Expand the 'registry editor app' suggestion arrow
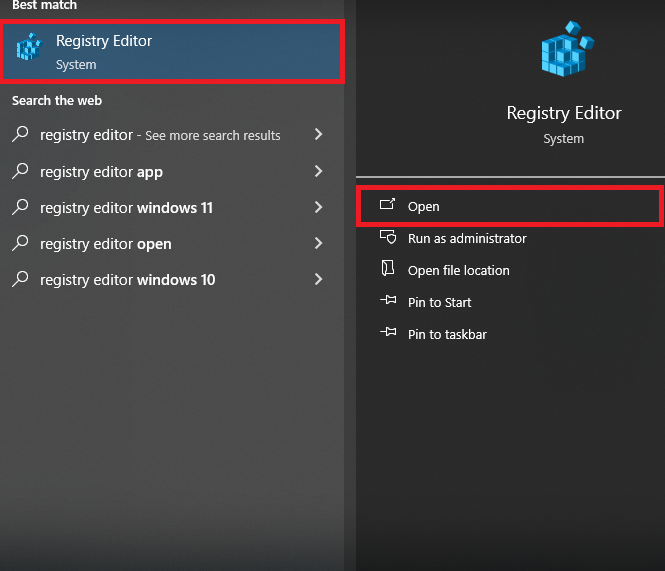The image size is (665, 571). [x=318, y=171]
